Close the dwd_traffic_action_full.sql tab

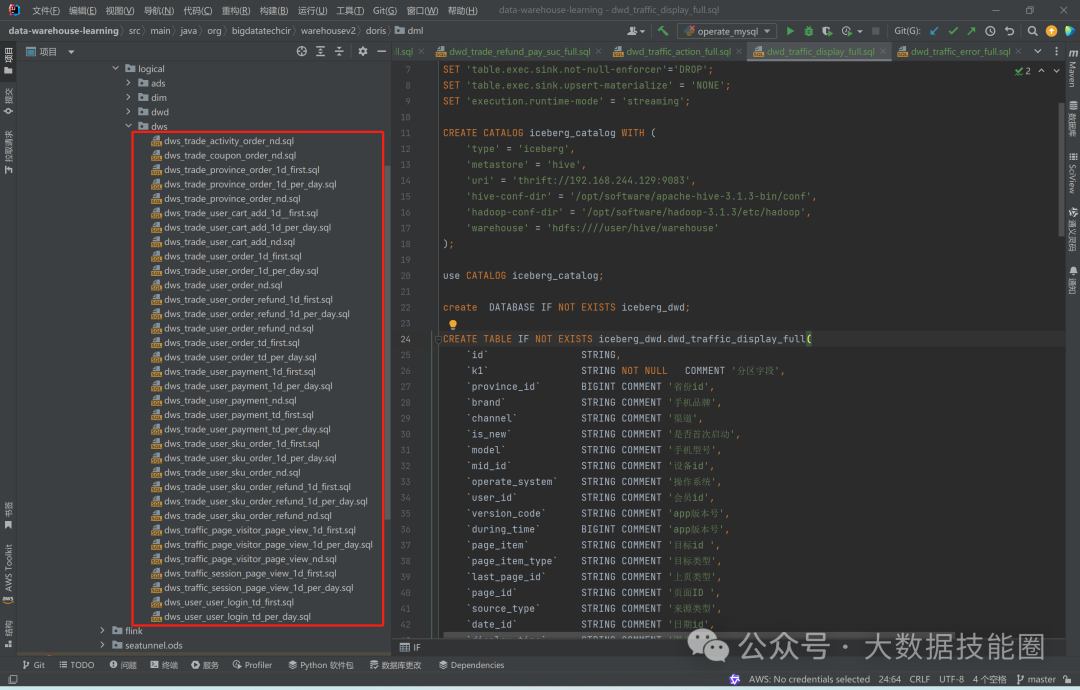point(740,51)
